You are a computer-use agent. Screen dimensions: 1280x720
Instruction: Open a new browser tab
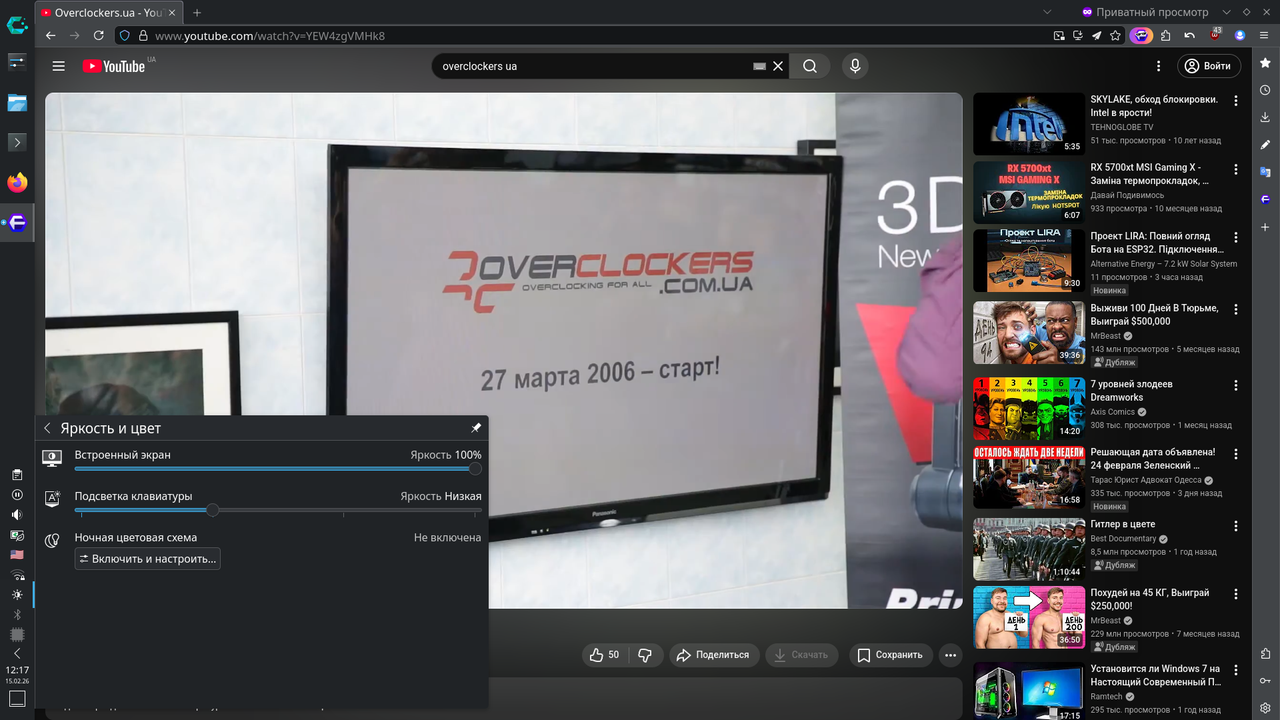(197, 13)
